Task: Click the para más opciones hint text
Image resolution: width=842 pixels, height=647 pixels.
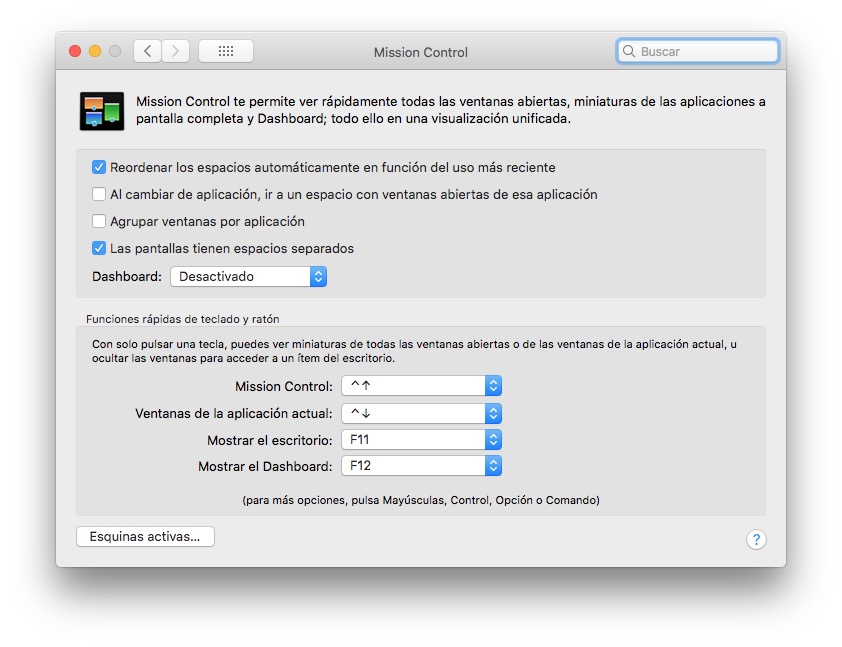Action: [x=421, y=500]
